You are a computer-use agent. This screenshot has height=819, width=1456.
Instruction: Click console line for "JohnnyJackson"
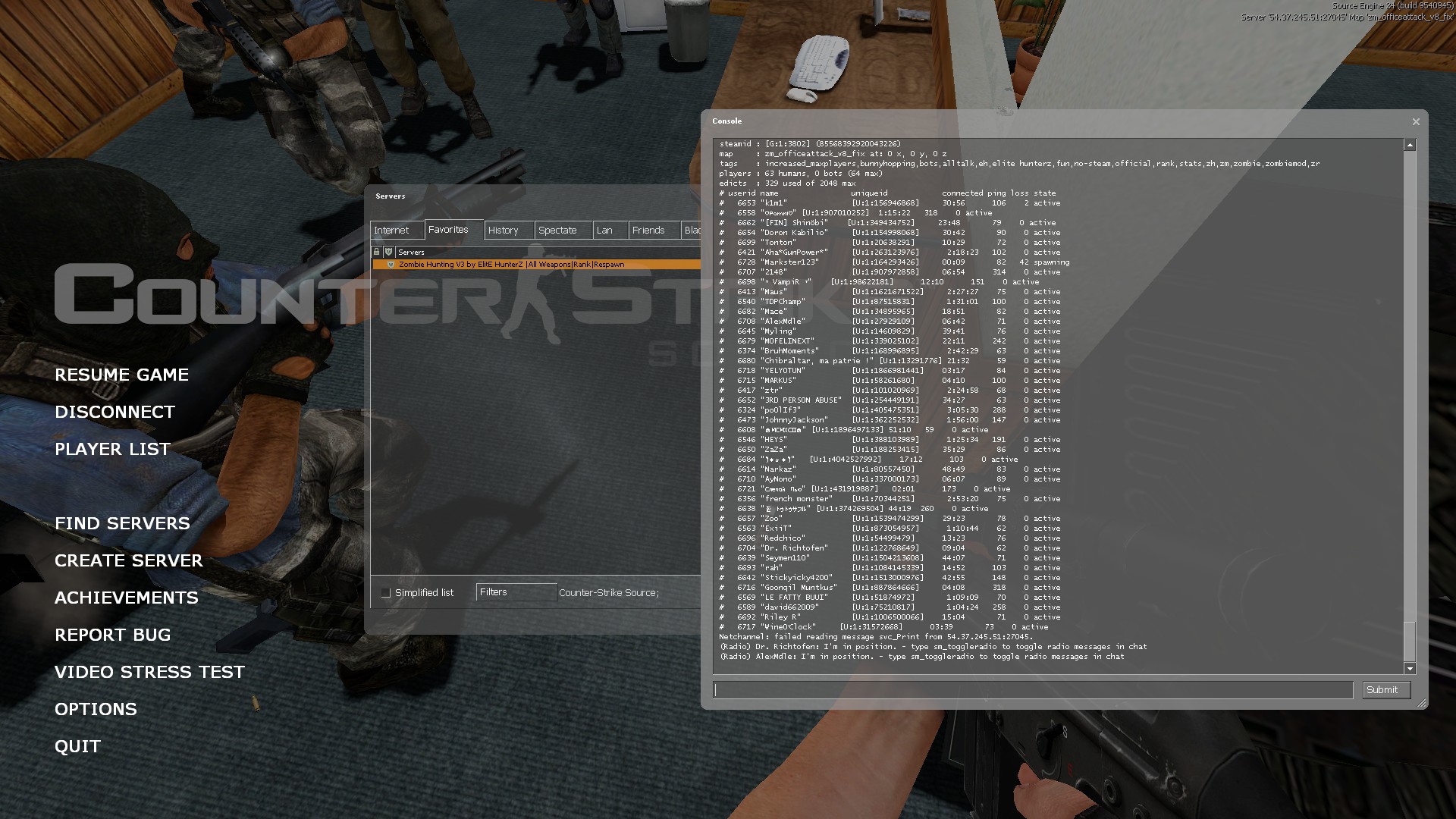click(890, 420)
